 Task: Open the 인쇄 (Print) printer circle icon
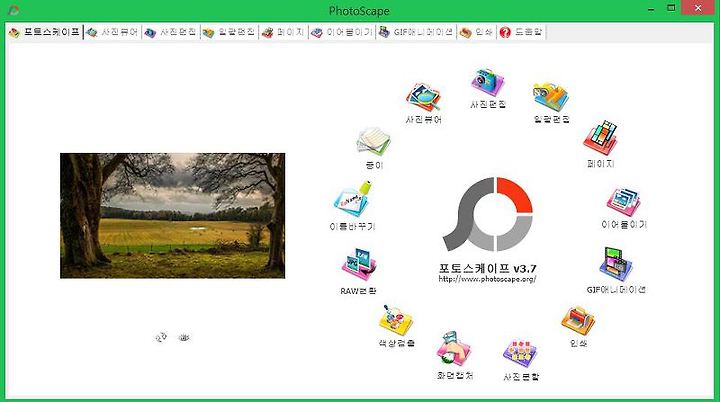tap(578, 321)
